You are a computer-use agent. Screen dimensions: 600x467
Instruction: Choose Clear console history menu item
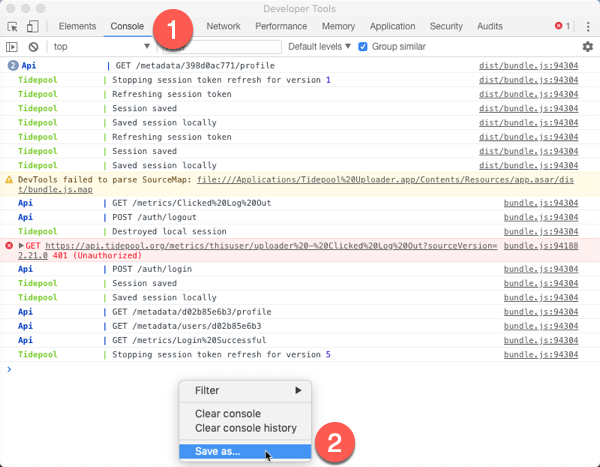click(x=245, y=428)
